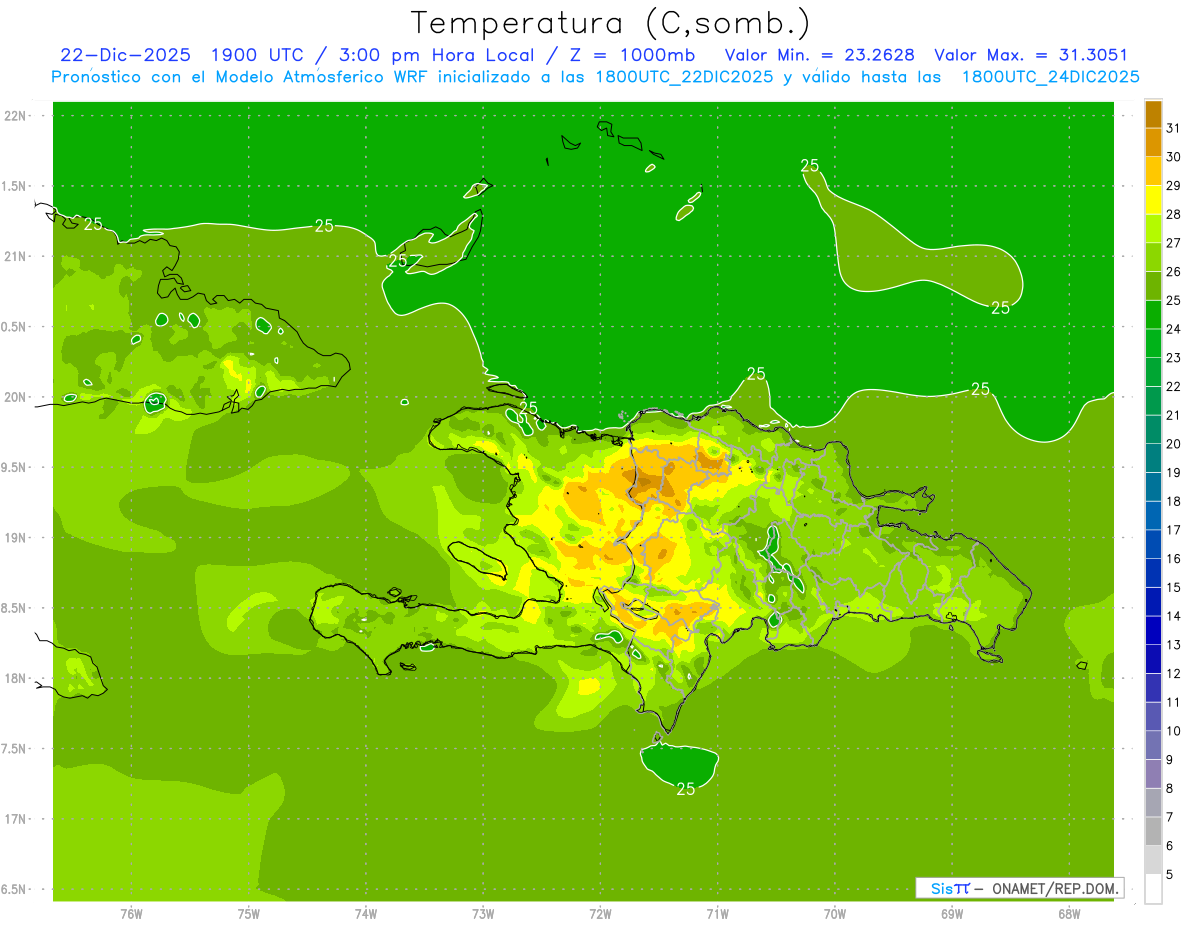Click the legend scale value '23'
This screenshot has height=927, width=1200.
(x=1173, y=358)
